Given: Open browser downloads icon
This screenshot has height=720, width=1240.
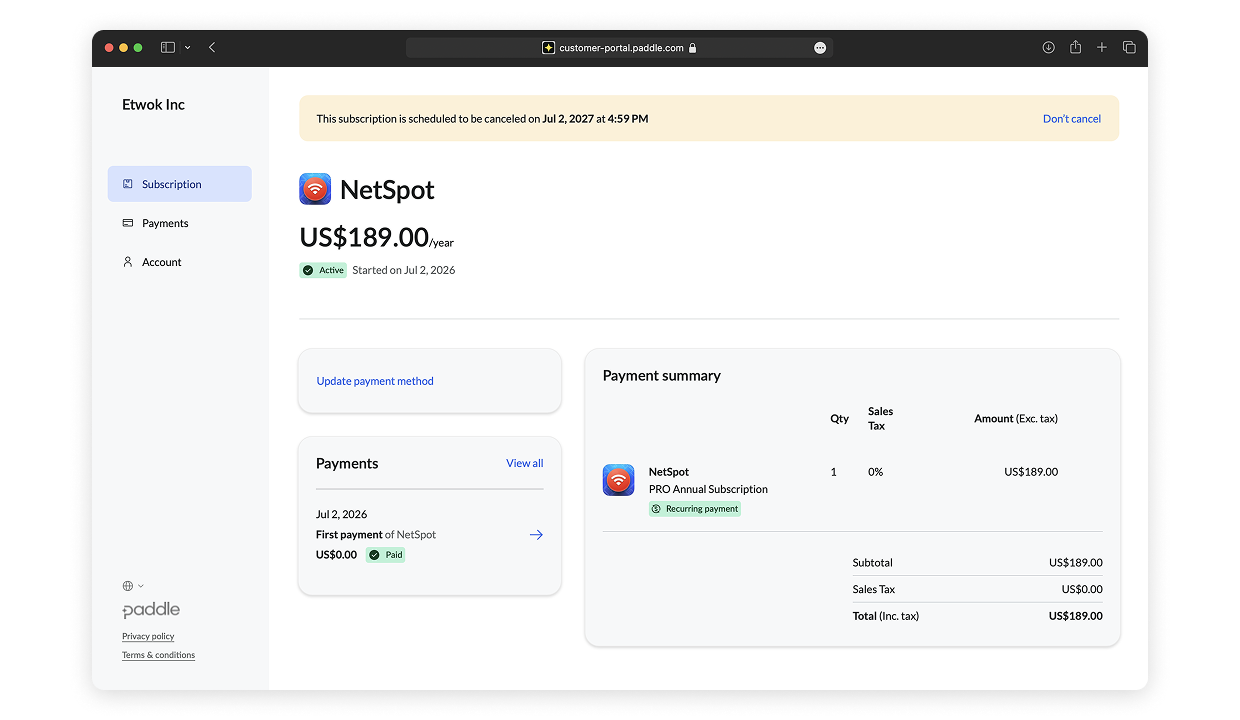Looking at the screenshot, I should 1048,47.
